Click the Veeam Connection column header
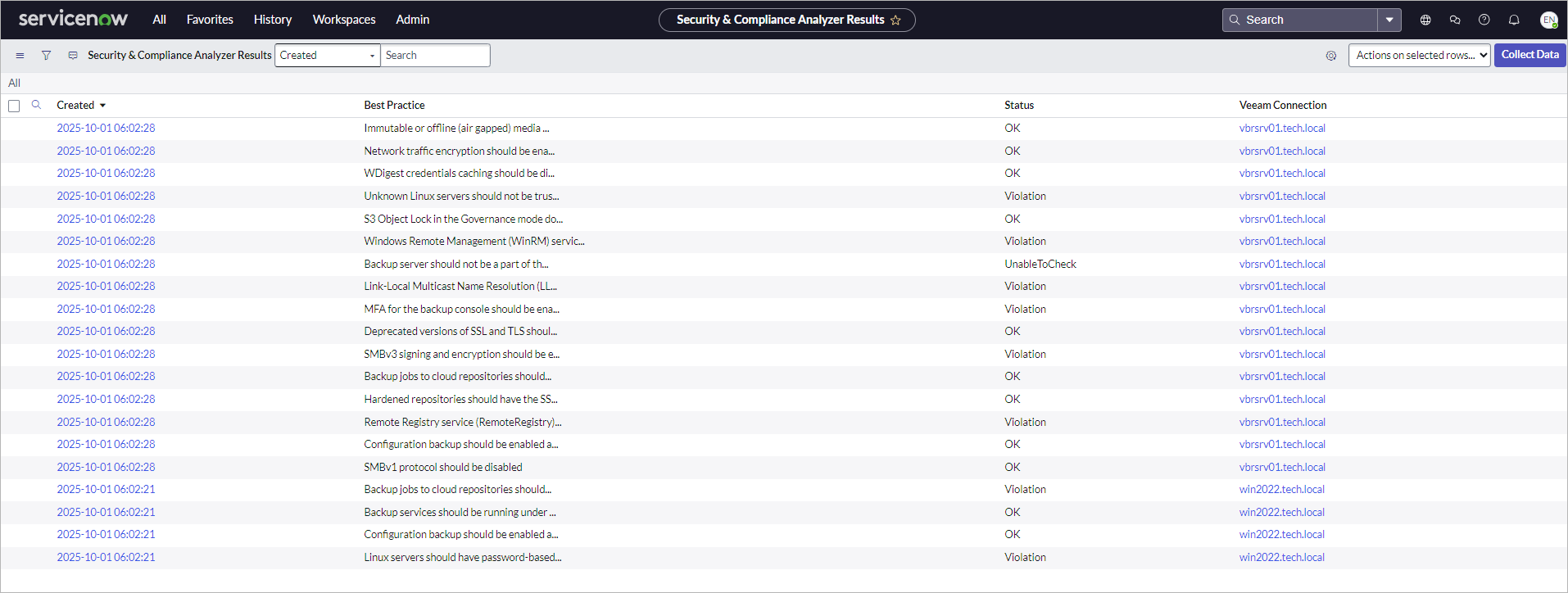The image size is (1568, 593). pos(1283,106)
